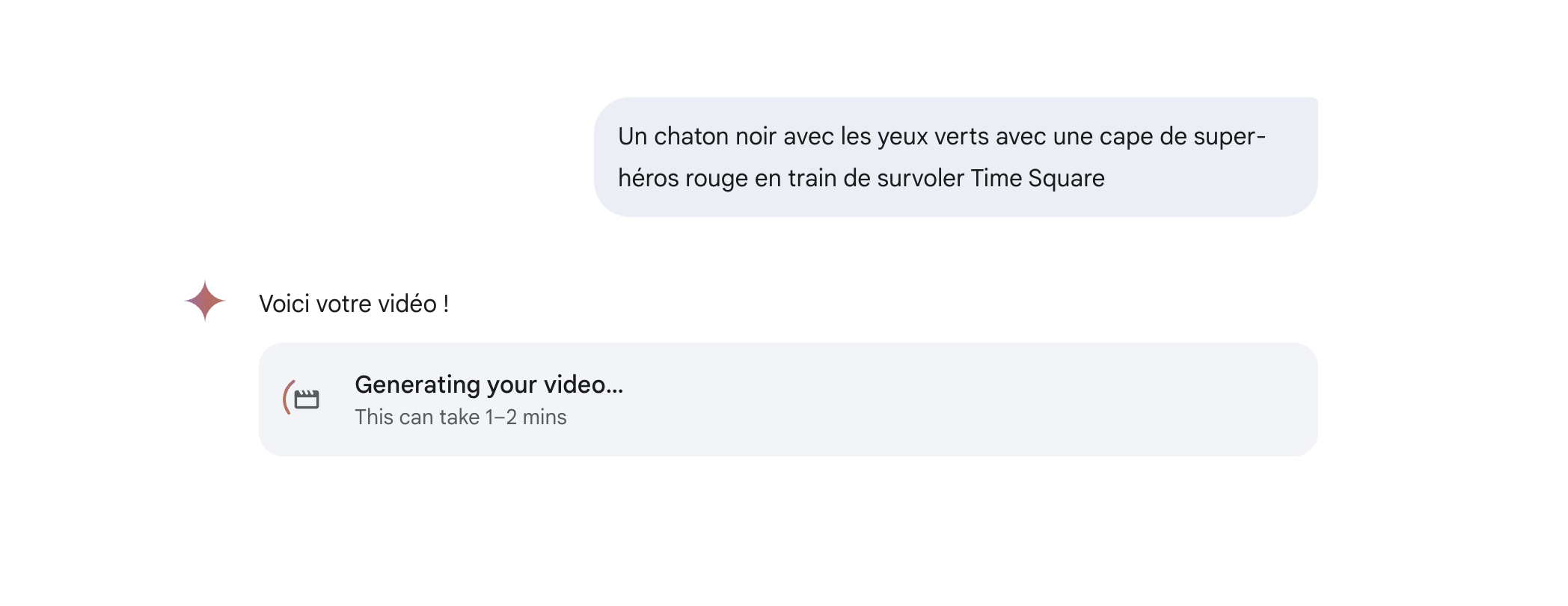
Task: Click the first line starting "Un chaton noir"
Action: pyautogui.click(x=942, y=136)
